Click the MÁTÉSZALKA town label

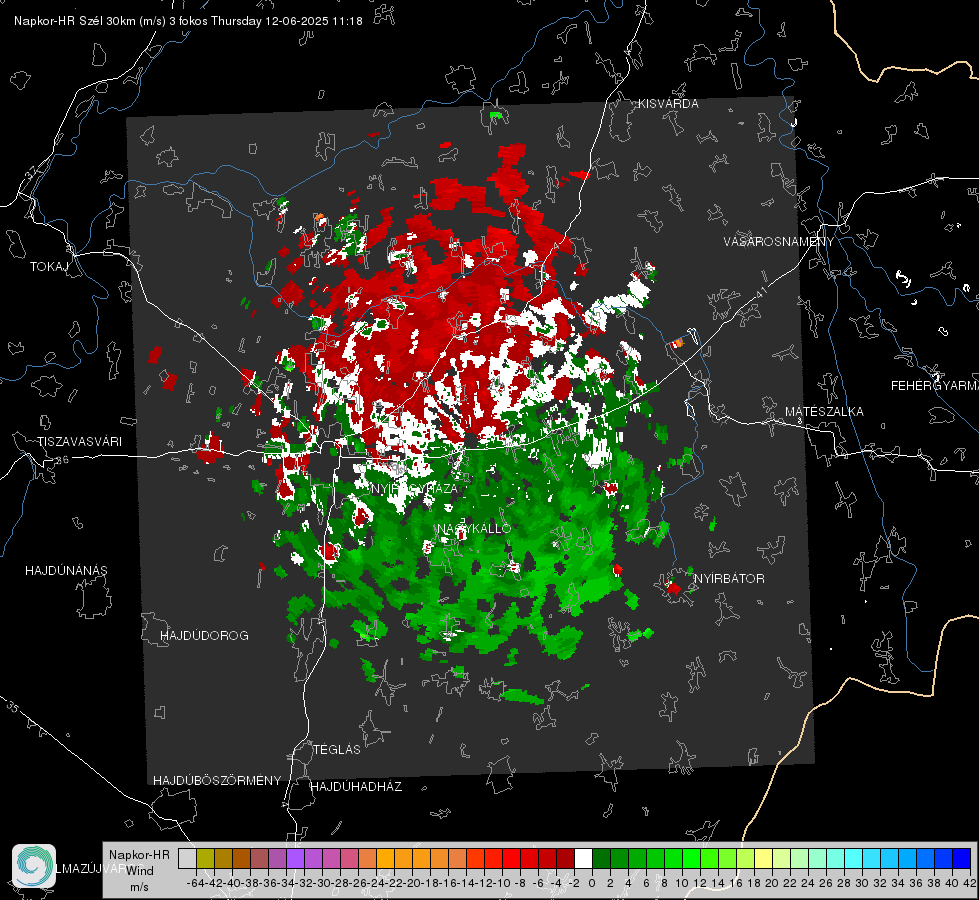click(824, 412)
